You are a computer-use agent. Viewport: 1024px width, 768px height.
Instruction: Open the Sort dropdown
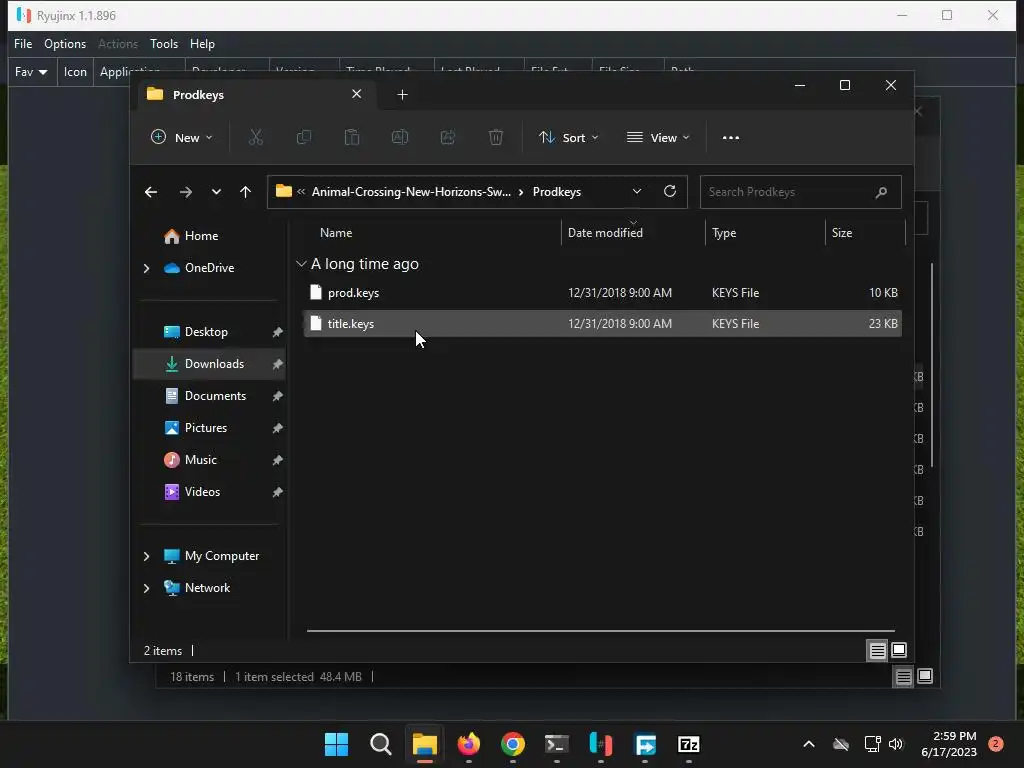pyautogui.click(x=568, y=137)
